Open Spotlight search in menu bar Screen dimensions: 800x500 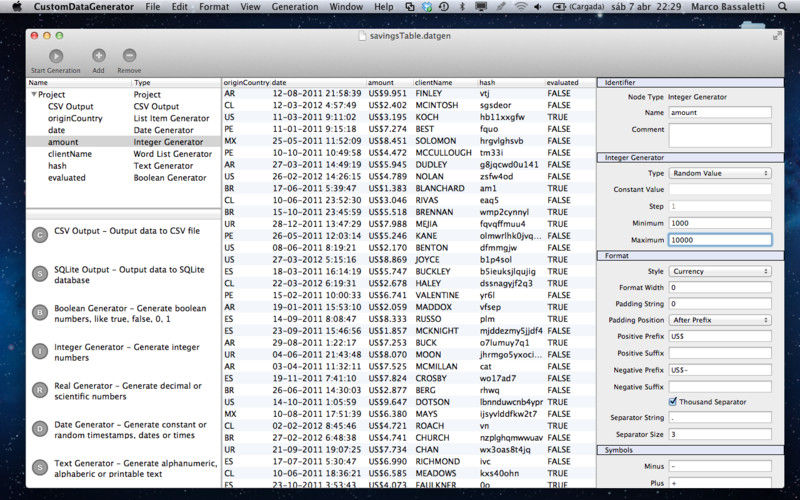782,7
